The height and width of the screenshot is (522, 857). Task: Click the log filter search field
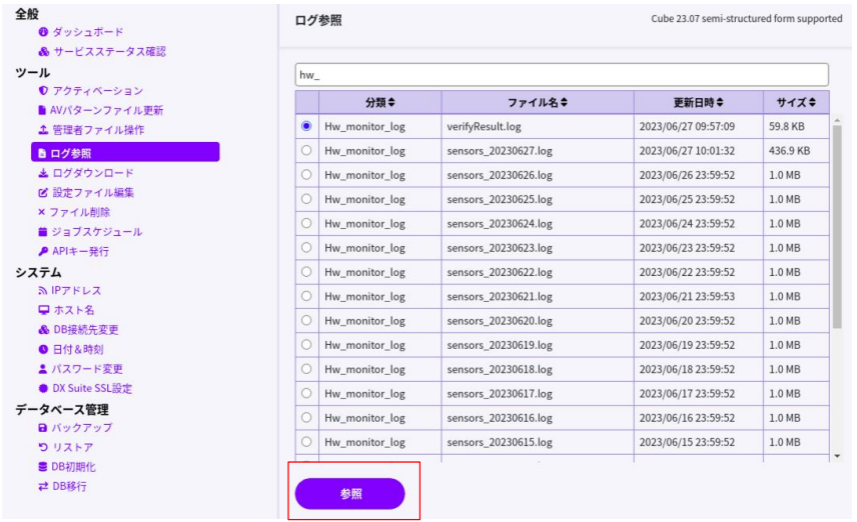click(x=561, y=75)
